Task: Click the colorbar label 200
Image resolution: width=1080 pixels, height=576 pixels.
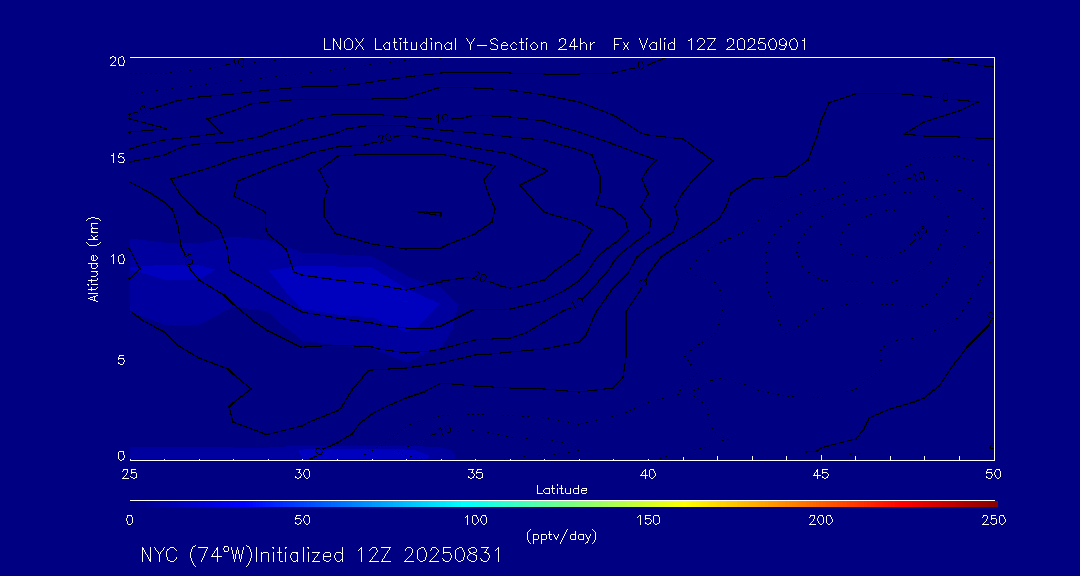Action: coord(821,520)
